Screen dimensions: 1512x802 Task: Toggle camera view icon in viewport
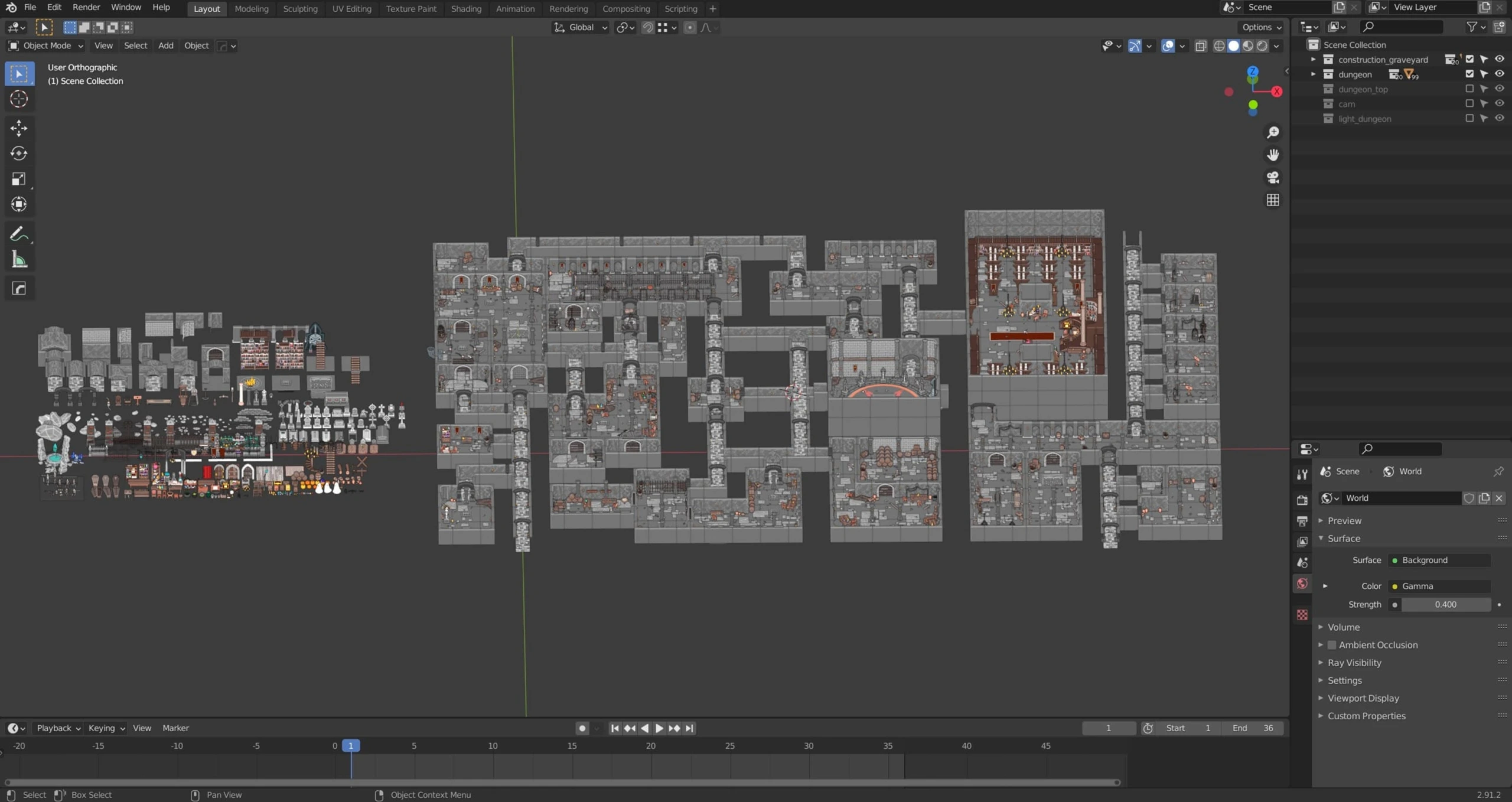coord(1273,177)
